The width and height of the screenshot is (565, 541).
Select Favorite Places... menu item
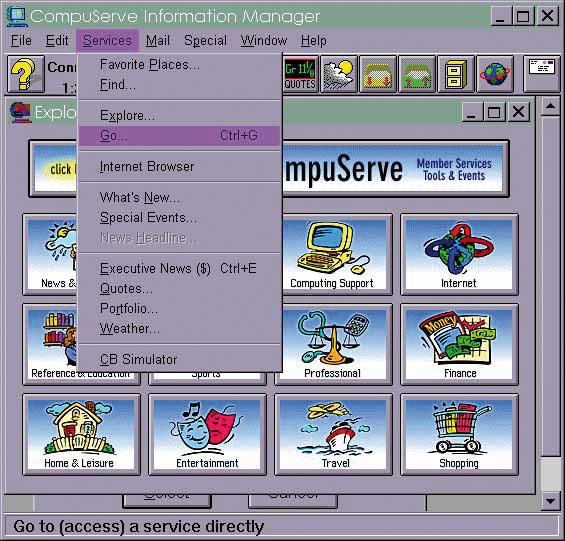click(179, 65)
